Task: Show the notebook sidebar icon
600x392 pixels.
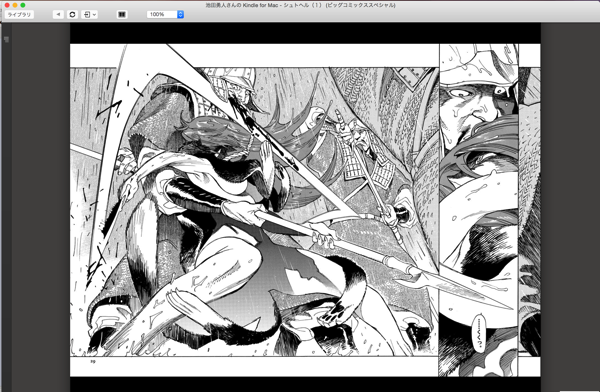Action: point(6,39)
